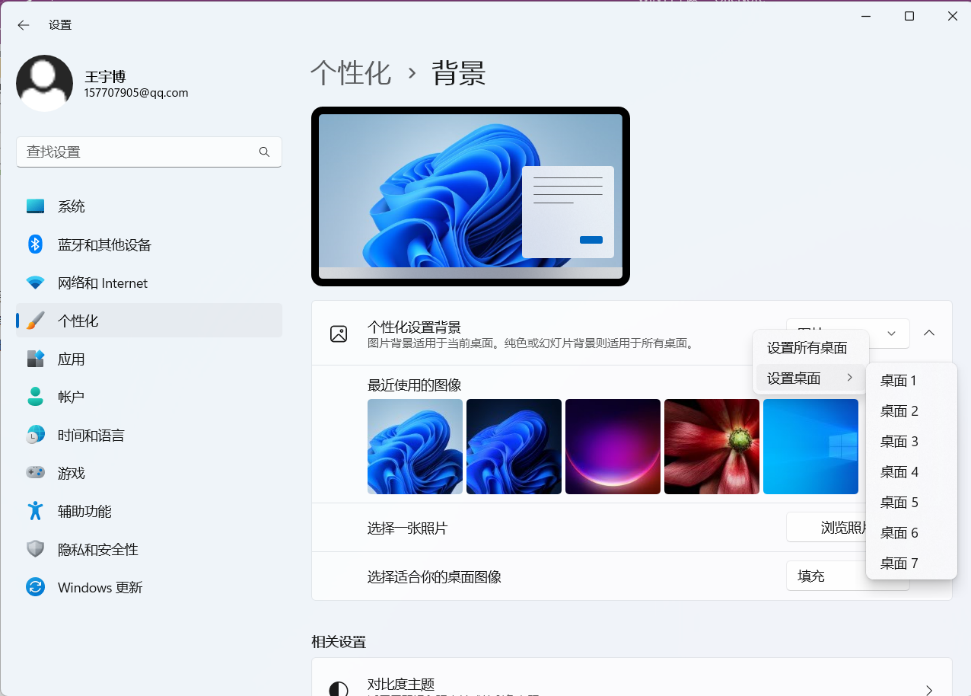Image resolution: width=971 pixels, height=696 pixels.
Task: Open the 应用 settings page
Action: pyautogui.click(x=149, y=359)
